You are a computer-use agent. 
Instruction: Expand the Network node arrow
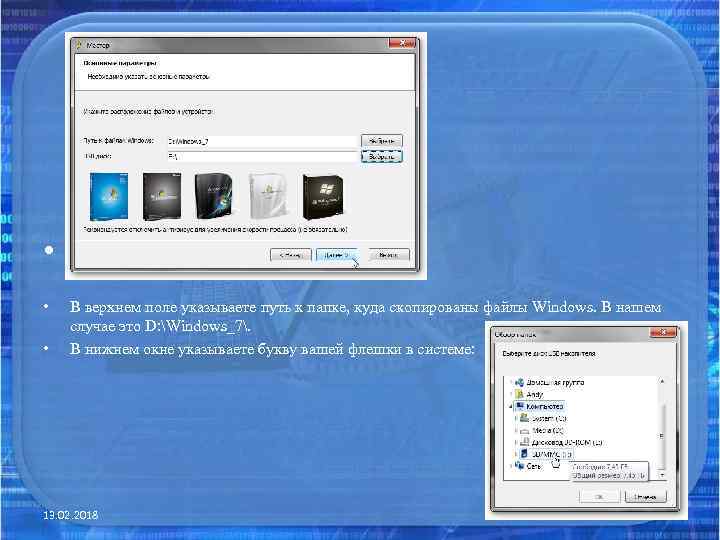coord(511,466)
